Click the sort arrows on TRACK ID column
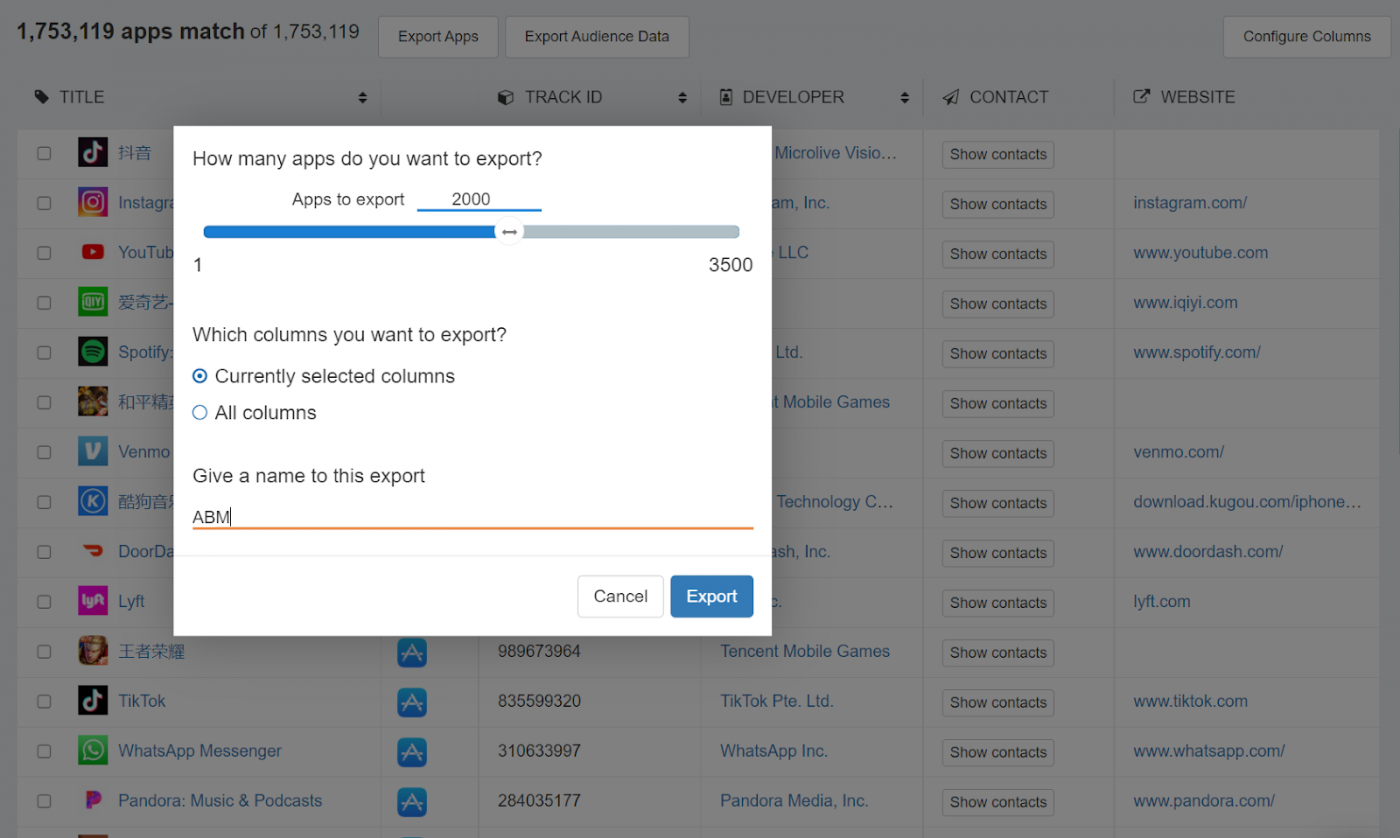 coord(682,97)
